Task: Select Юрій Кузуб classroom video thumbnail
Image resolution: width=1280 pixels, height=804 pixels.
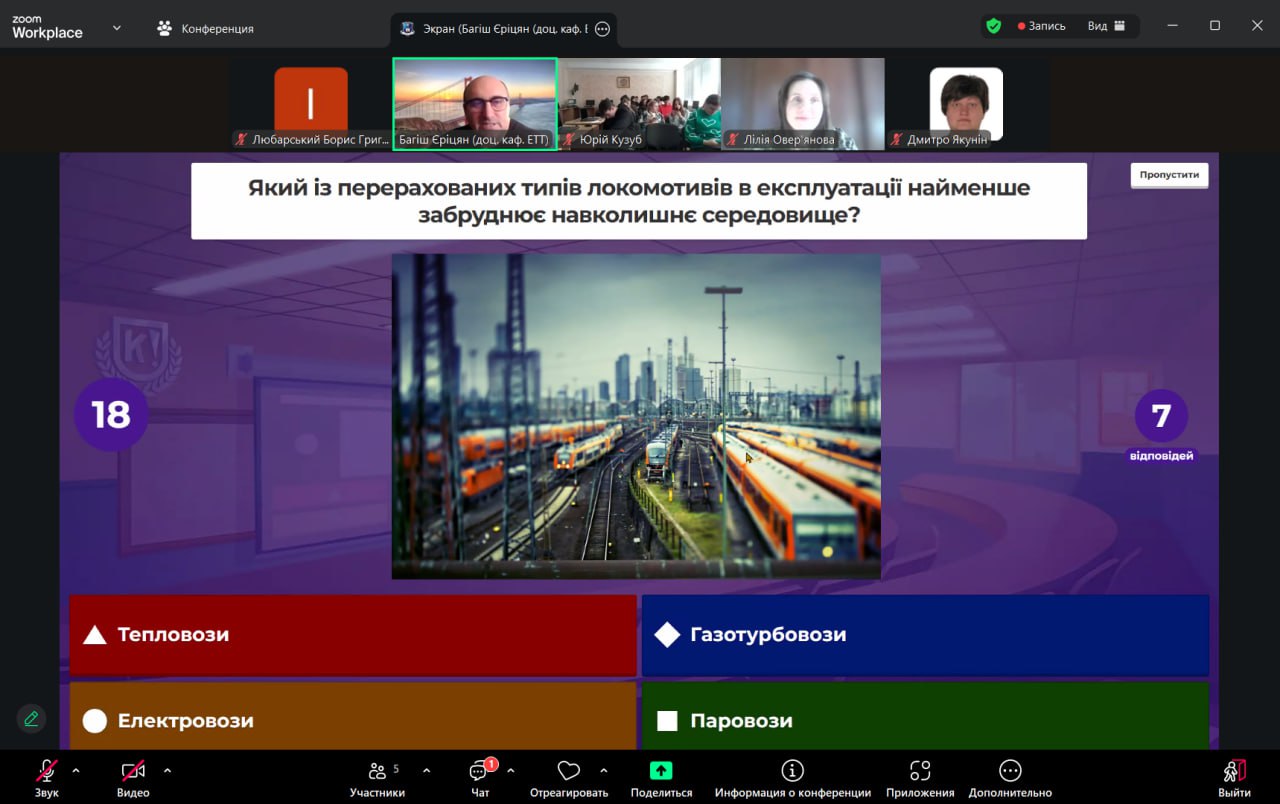Action: pos(639,104)
